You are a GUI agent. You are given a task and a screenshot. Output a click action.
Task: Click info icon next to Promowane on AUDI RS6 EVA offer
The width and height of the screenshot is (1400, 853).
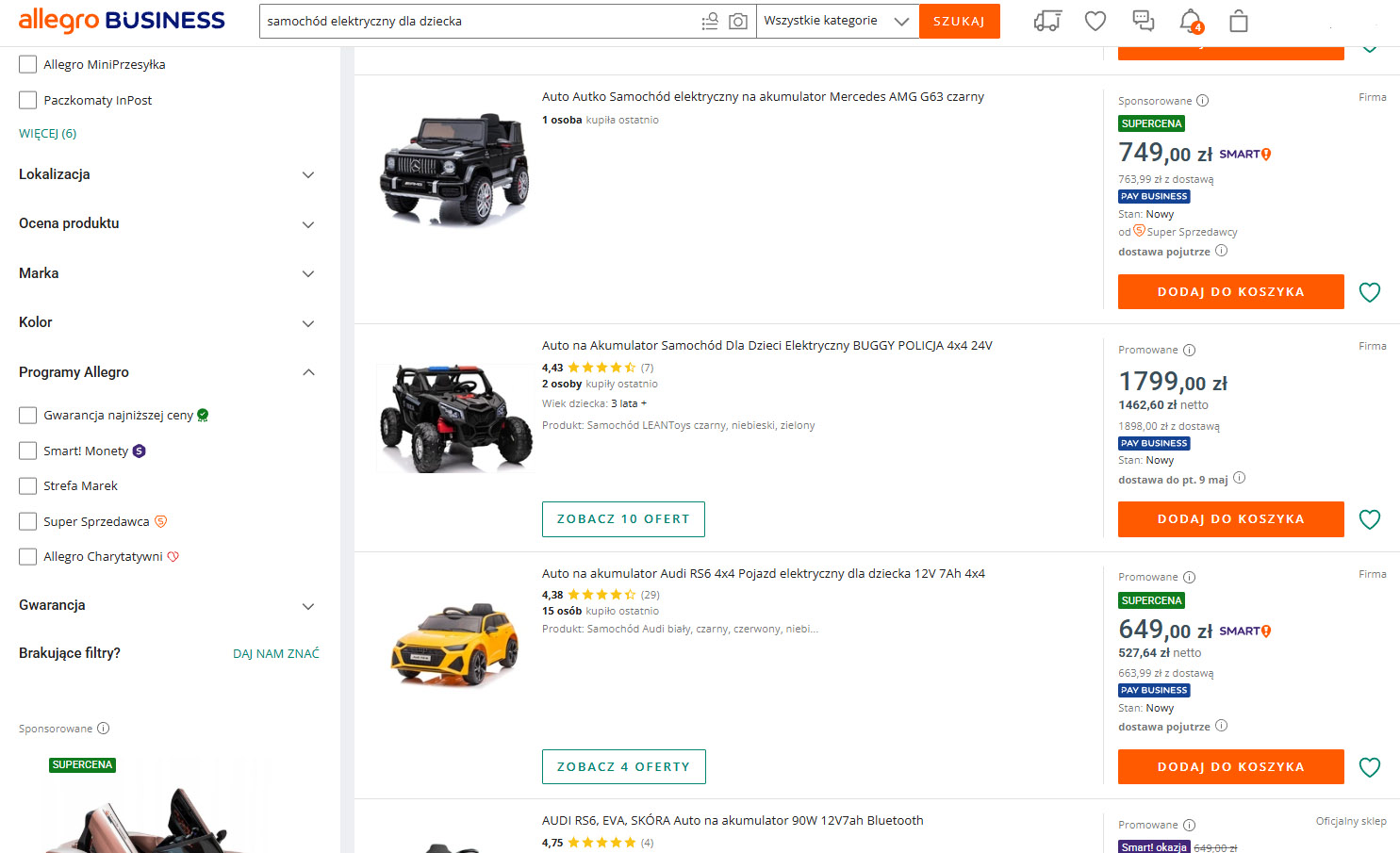(1189, 825)
